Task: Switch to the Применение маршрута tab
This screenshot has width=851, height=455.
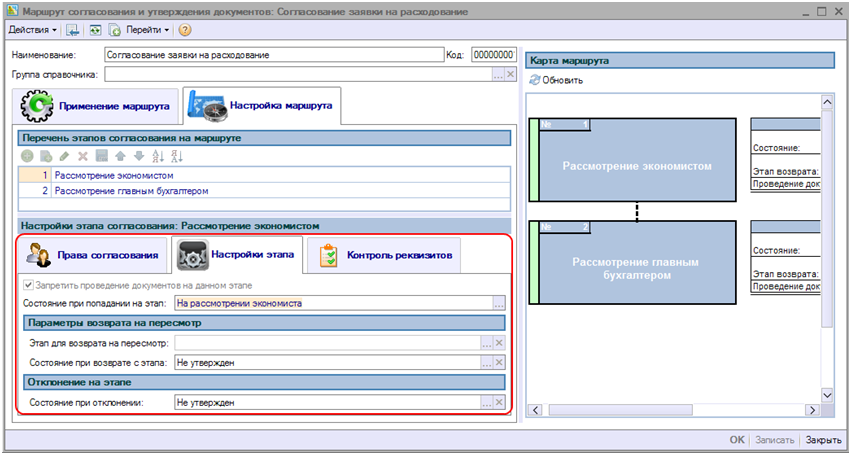Action: 97,105
